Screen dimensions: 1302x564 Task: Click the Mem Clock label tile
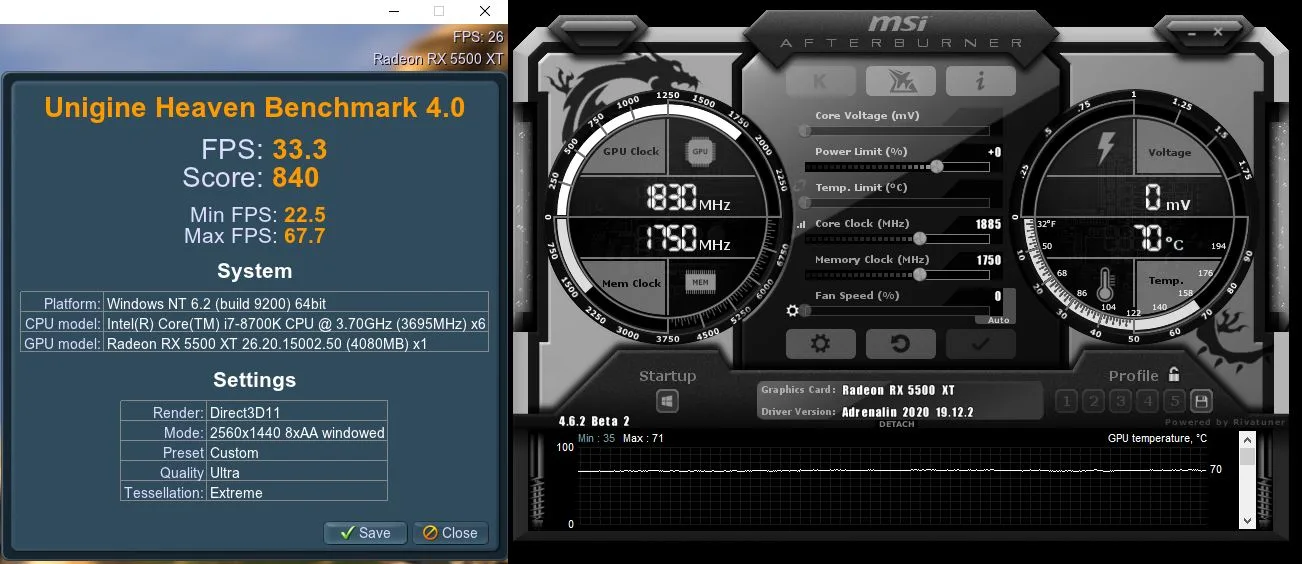point(631,283)
